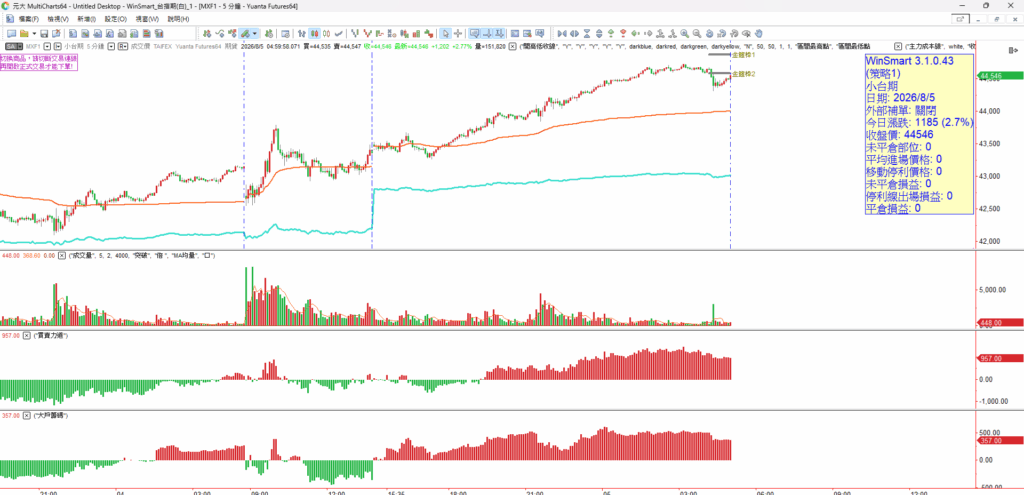The image size is (1024, 495).
Task: Click the open folder toolbar icon
Action: (24, 33)
